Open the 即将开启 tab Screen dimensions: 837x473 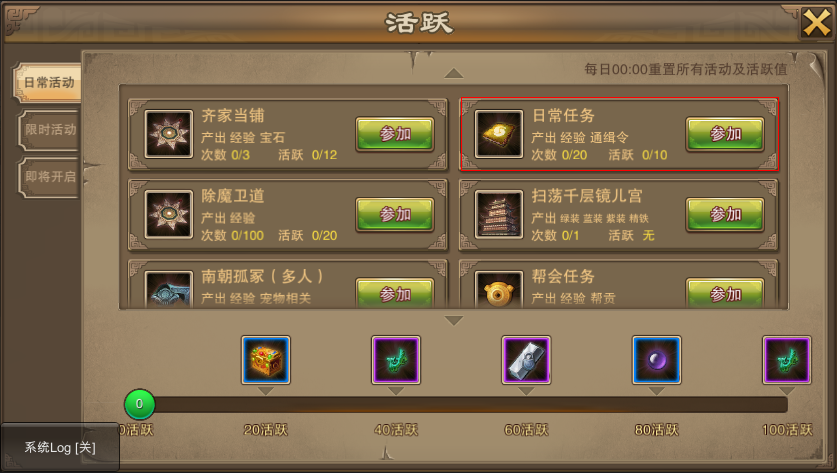49,177
